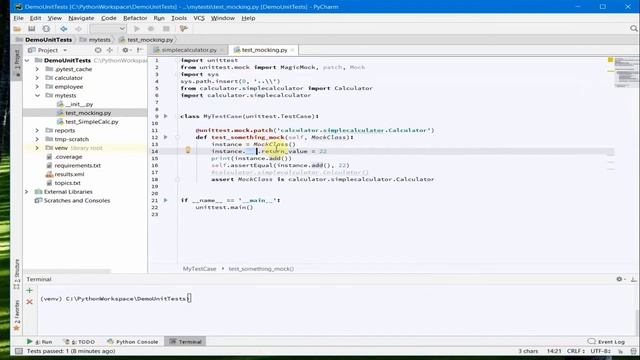Expand the calculator folder

point(37,78)
